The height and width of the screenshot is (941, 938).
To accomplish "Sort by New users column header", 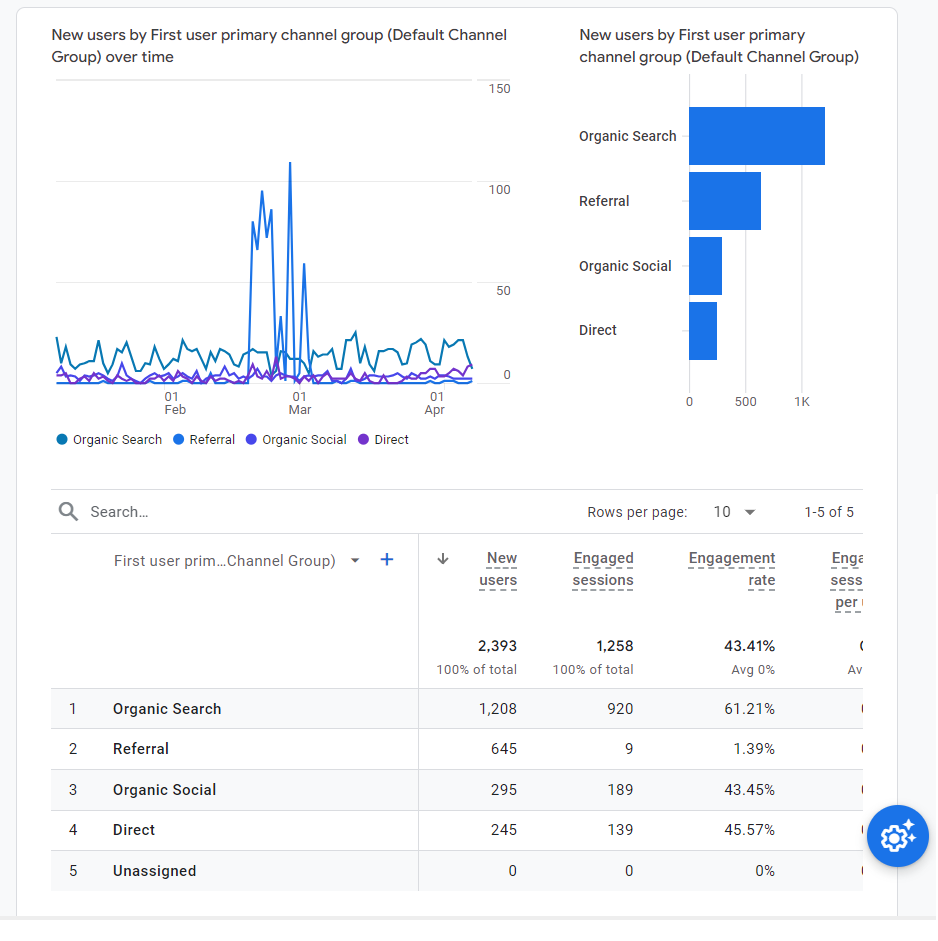I will tap(498, 570).
